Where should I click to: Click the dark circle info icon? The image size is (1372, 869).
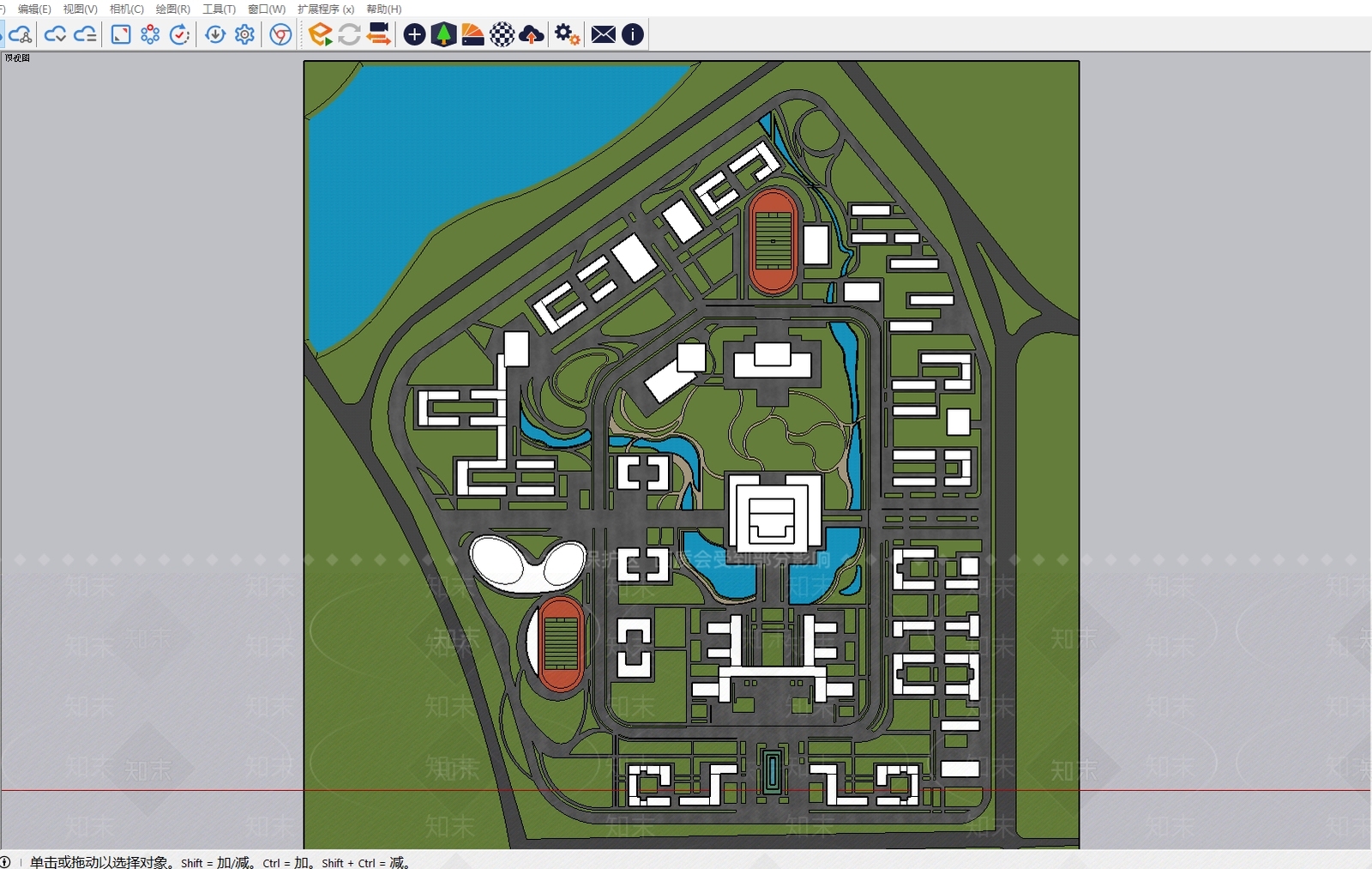click(x=632, y=34)
